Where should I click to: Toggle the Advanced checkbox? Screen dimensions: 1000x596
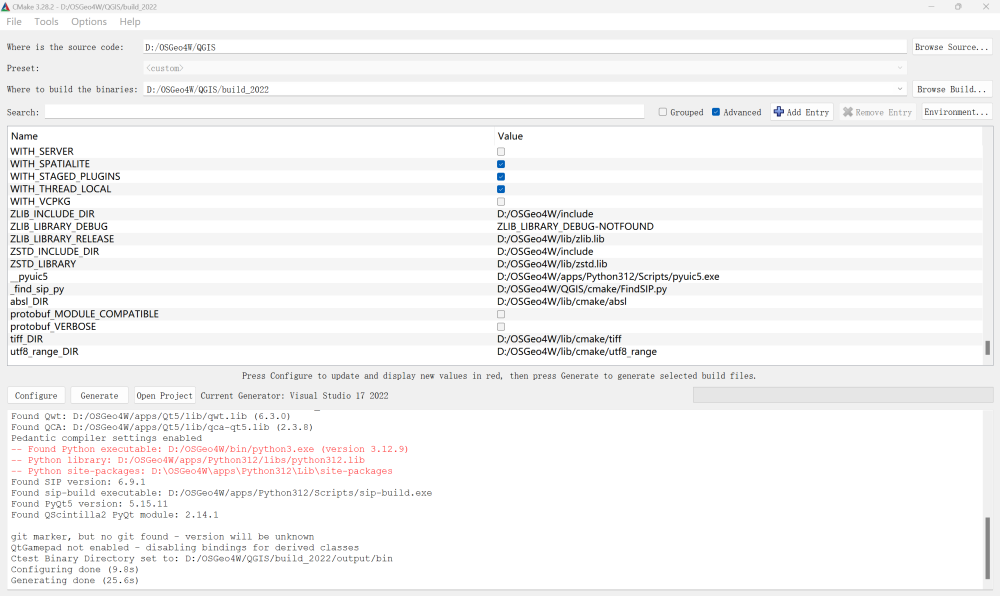tap(716, 112)
